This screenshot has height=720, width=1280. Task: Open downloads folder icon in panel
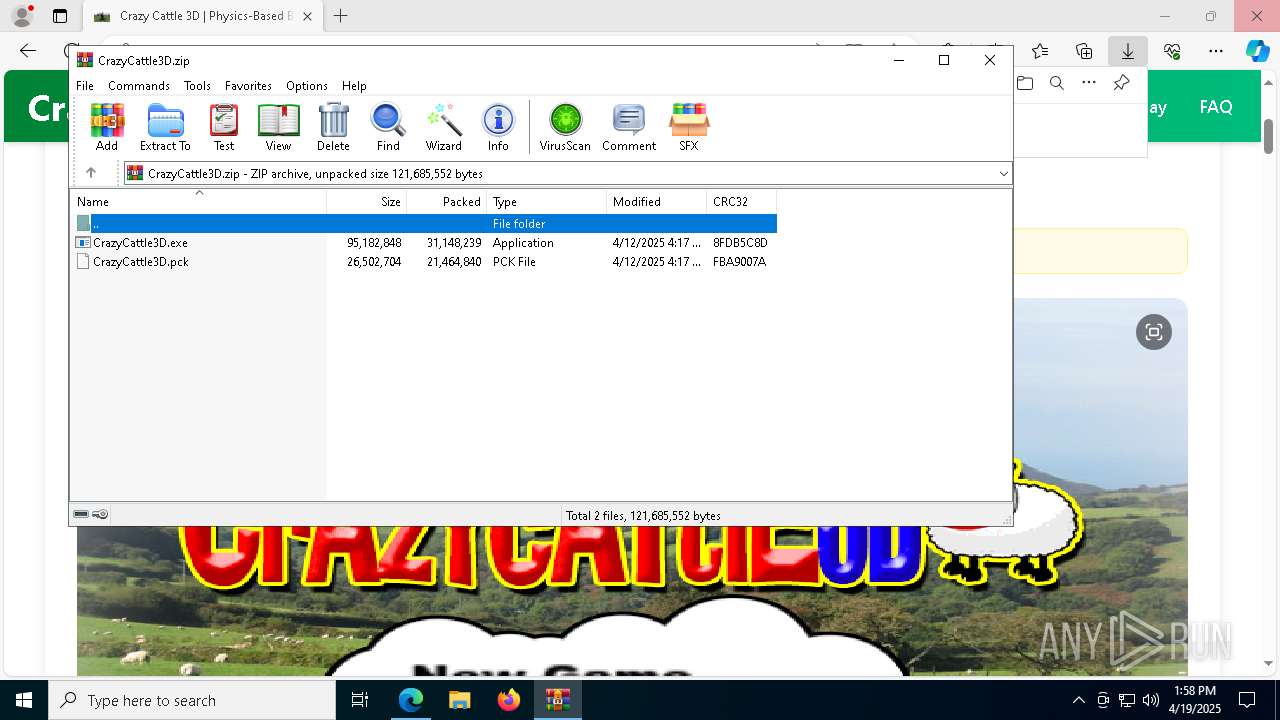click(1025, 83)
